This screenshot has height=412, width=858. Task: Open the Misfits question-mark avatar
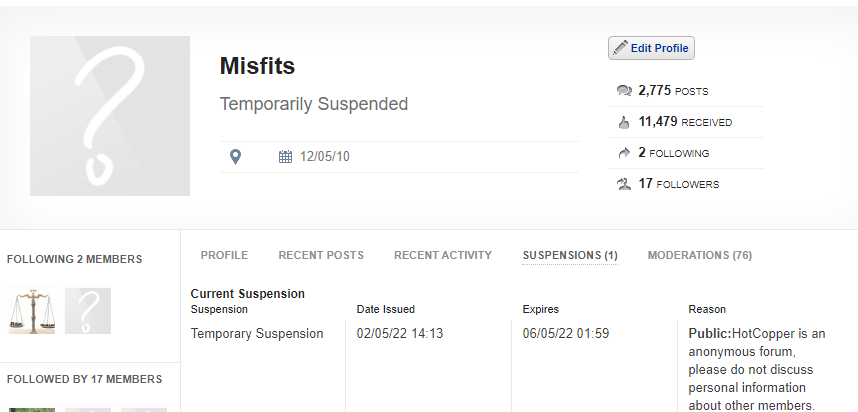[x=110, y=116]
